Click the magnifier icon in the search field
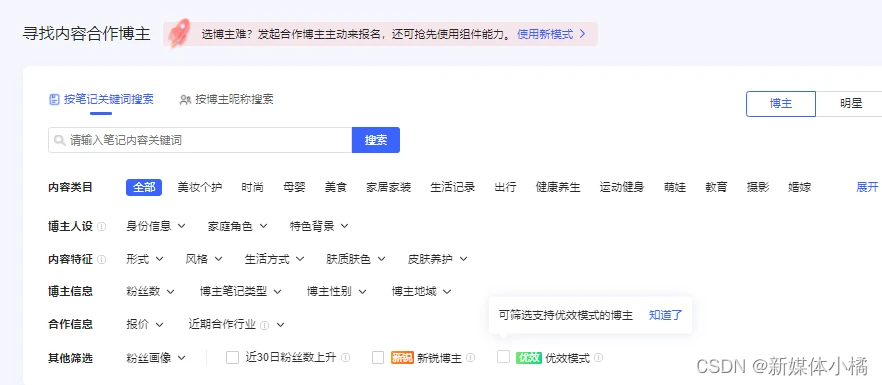 coord(59,140)
